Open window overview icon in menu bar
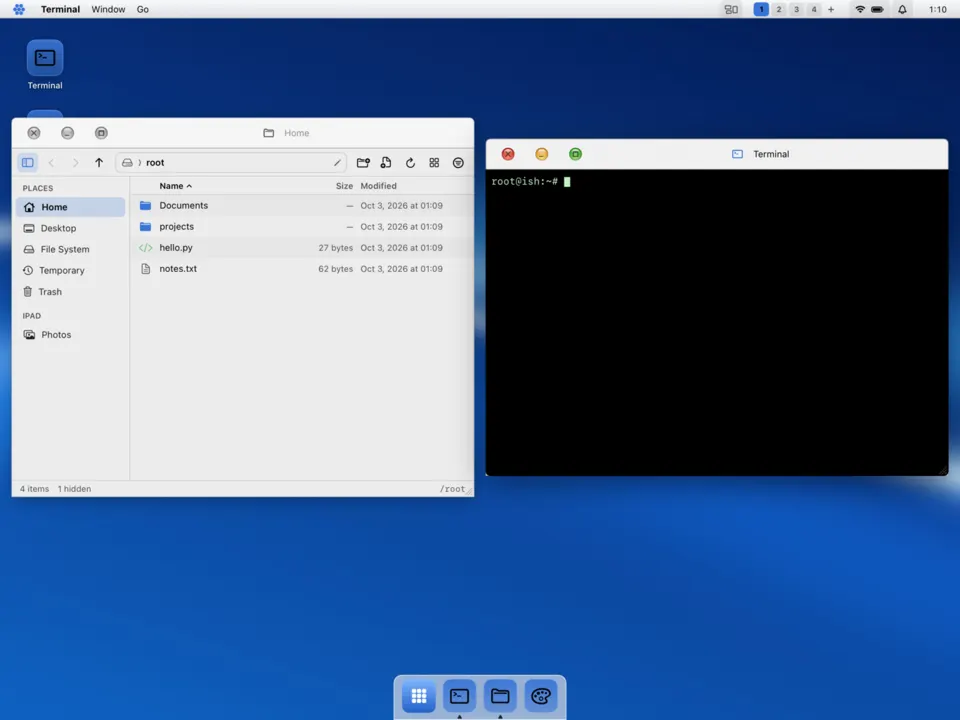960x720 pixels. point(731,9)
